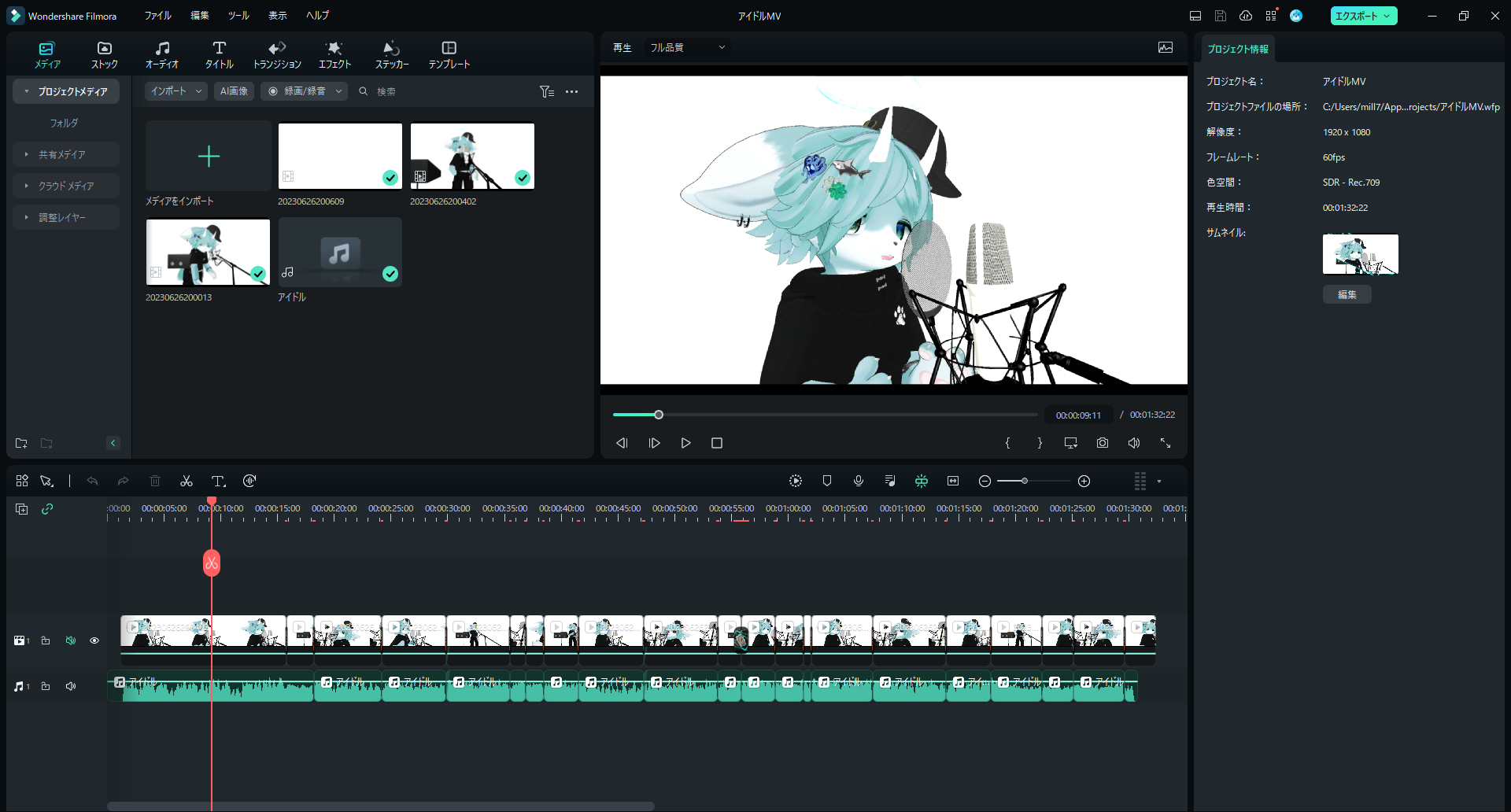Open the オーディオ audio tab
Viewport: 1511px width, 812px height.
coord(161,55)
